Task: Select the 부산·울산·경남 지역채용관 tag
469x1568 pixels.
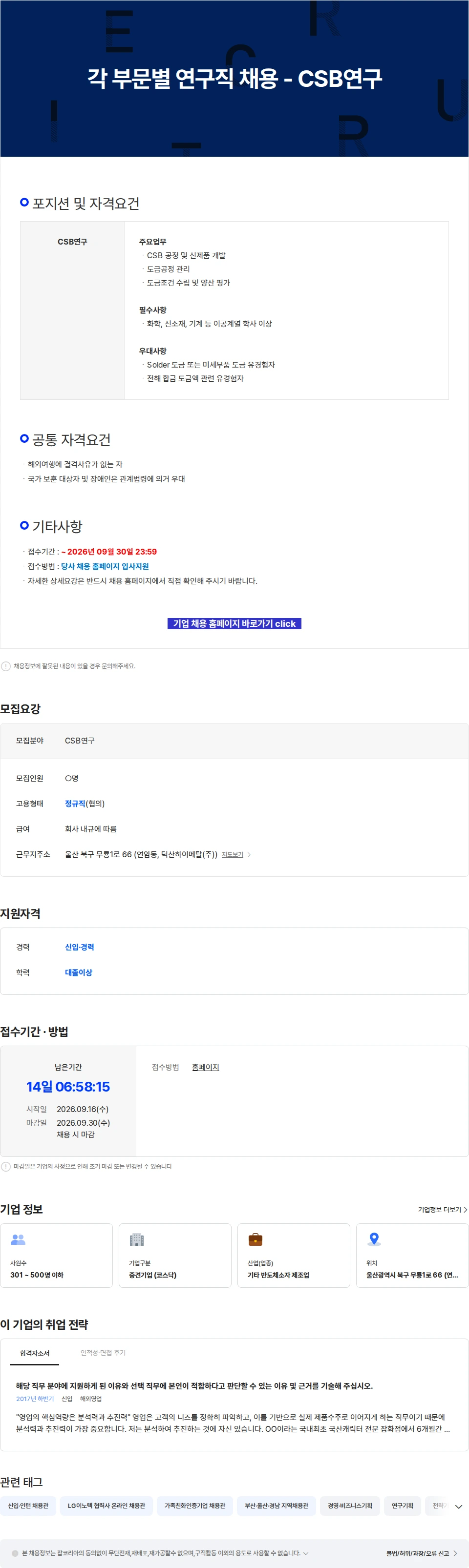Action: click(277, 1506)
